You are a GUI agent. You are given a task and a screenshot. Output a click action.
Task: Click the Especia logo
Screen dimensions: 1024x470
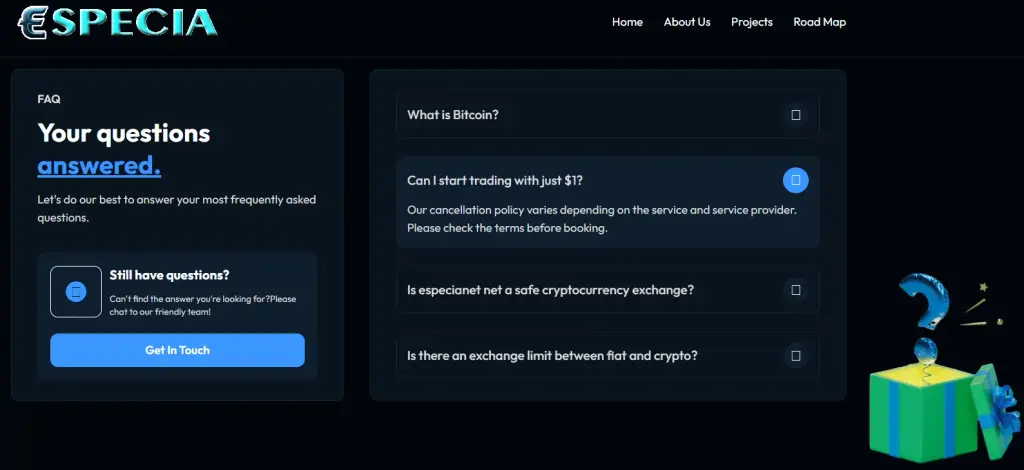click(x=118, y=22)
